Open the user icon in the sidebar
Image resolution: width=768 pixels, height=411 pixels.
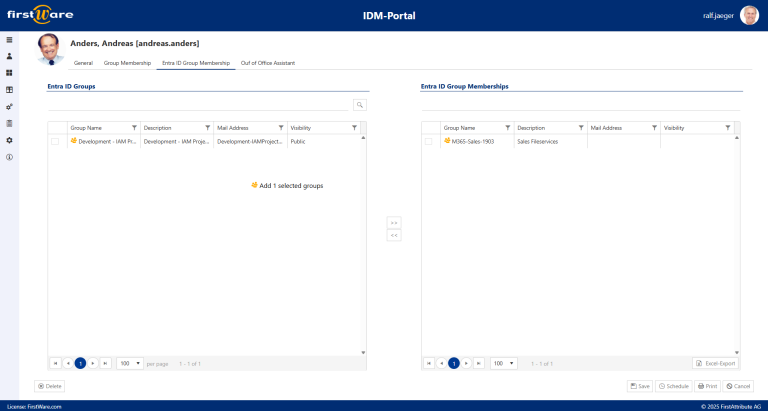(9, 56)
